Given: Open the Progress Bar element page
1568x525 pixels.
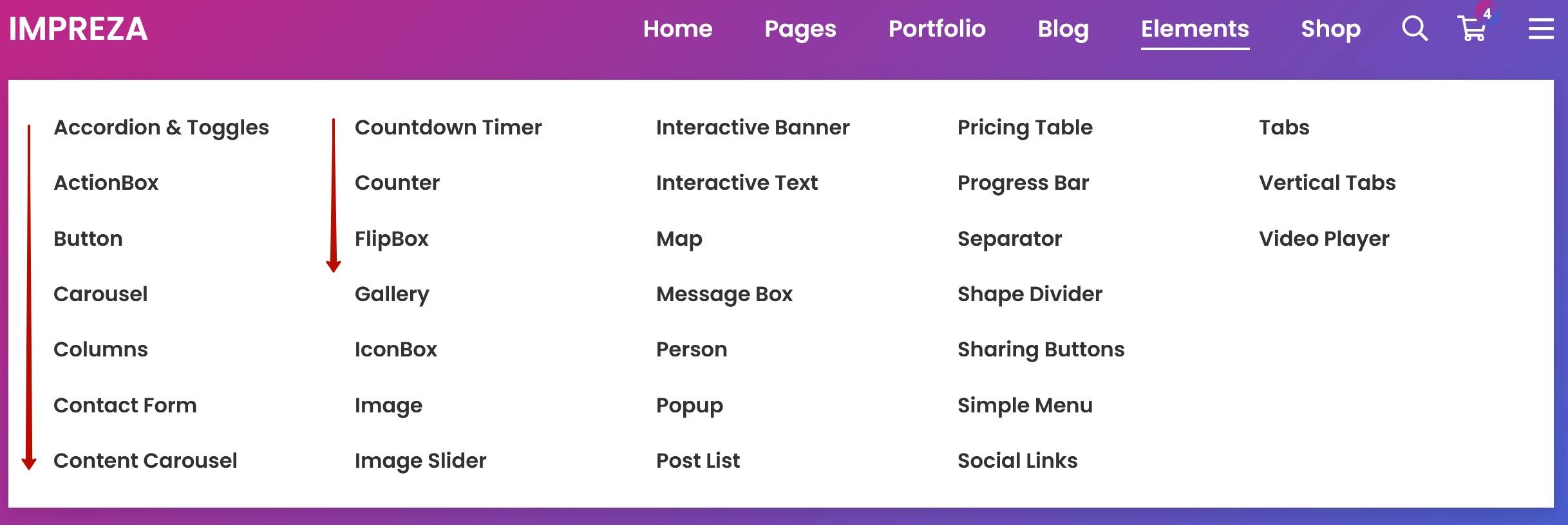Looking at the screenshot, I should pyautogui.click(x=1023, y=183).
